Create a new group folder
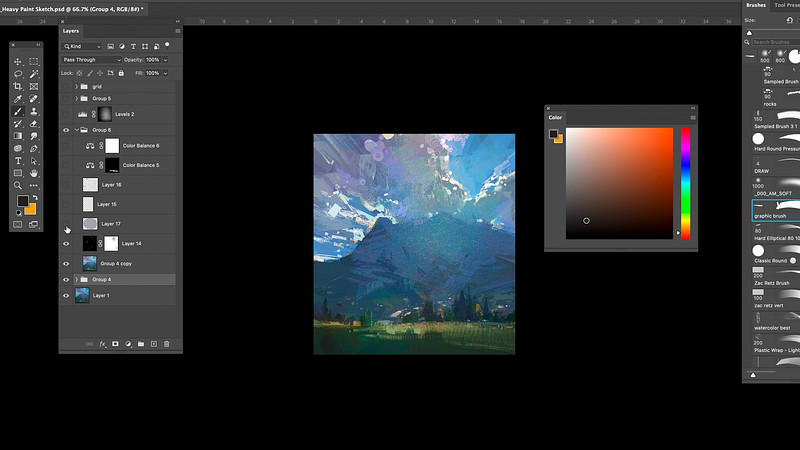800x450 pixels. (x=141, y=344)
